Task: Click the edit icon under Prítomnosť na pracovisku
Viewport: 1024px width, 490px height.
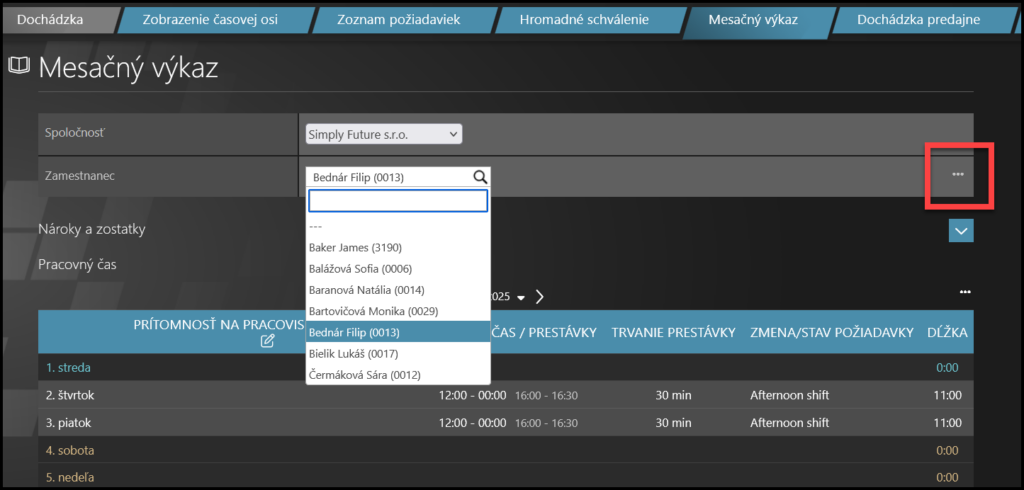Action: (x=267, y=342)
